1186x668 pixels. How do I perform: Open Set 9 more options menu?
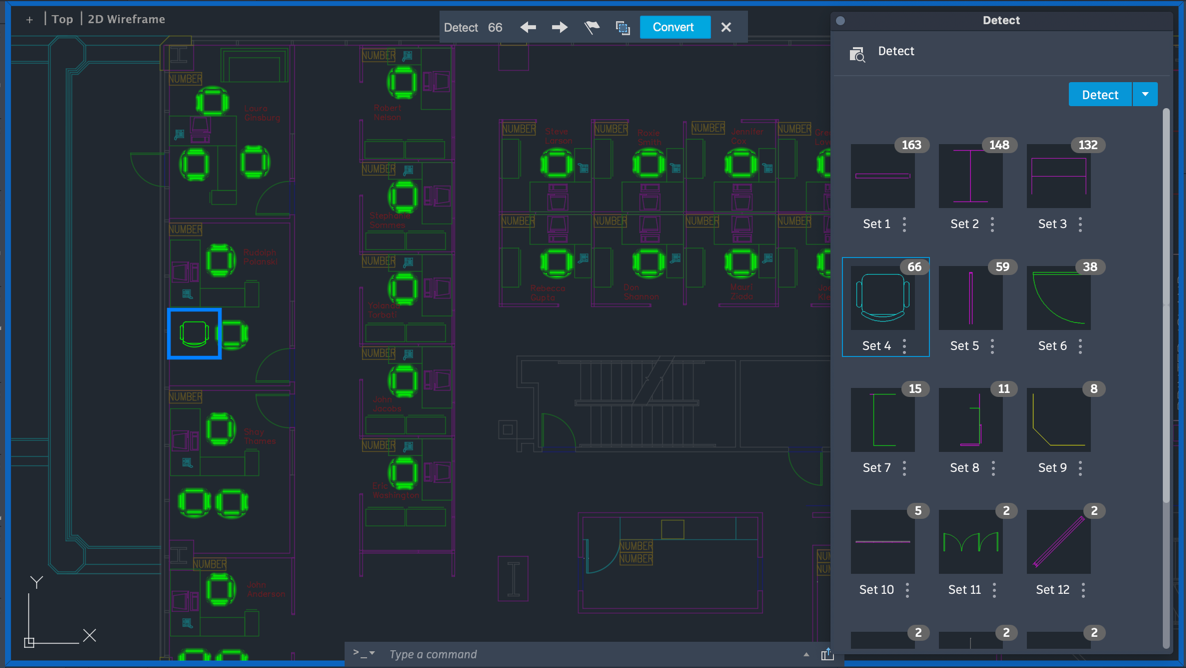(1080, 468)
